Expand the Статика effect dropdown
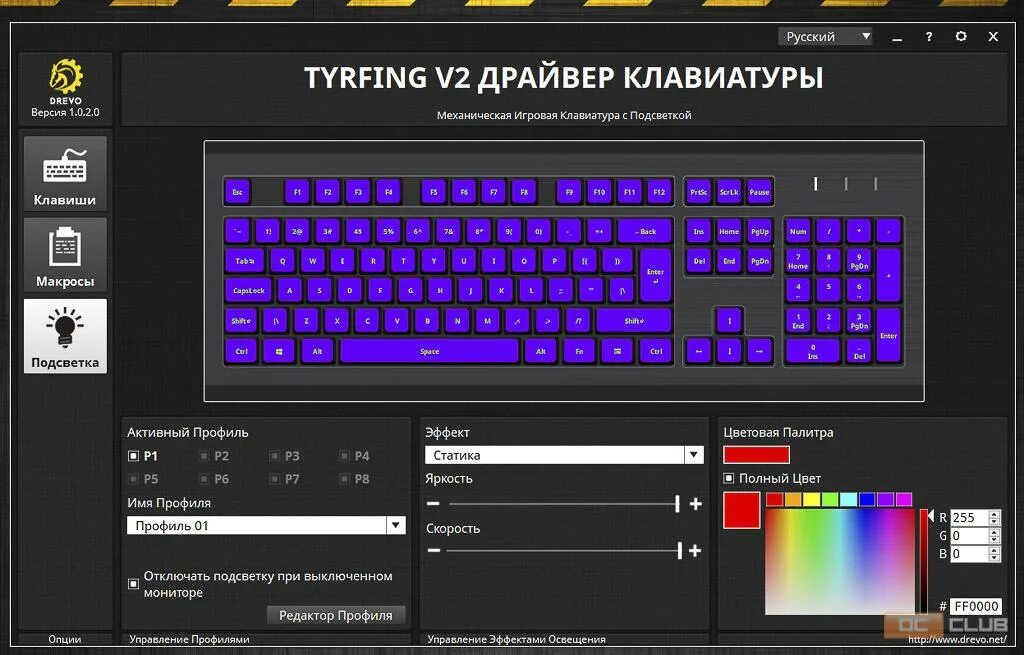This screenshot has width=1024, height=655. 694,455
